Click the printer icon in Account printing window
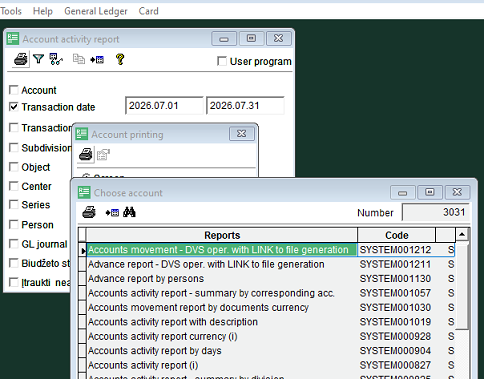 [x=86, y=155]
